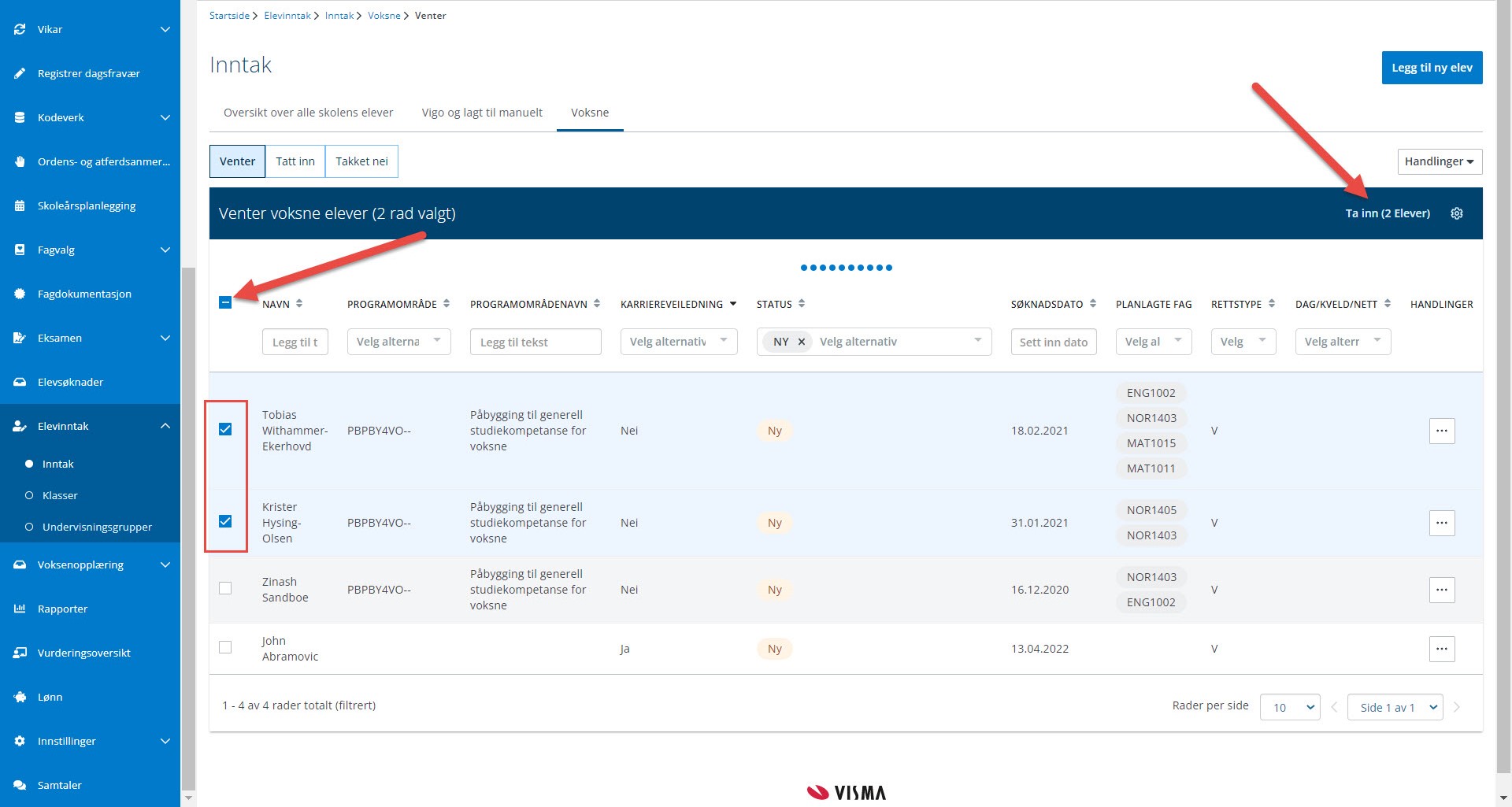Click the Elevinntak user-edit icon
The width and height of the screenshot is (1512, 807).
20,426
